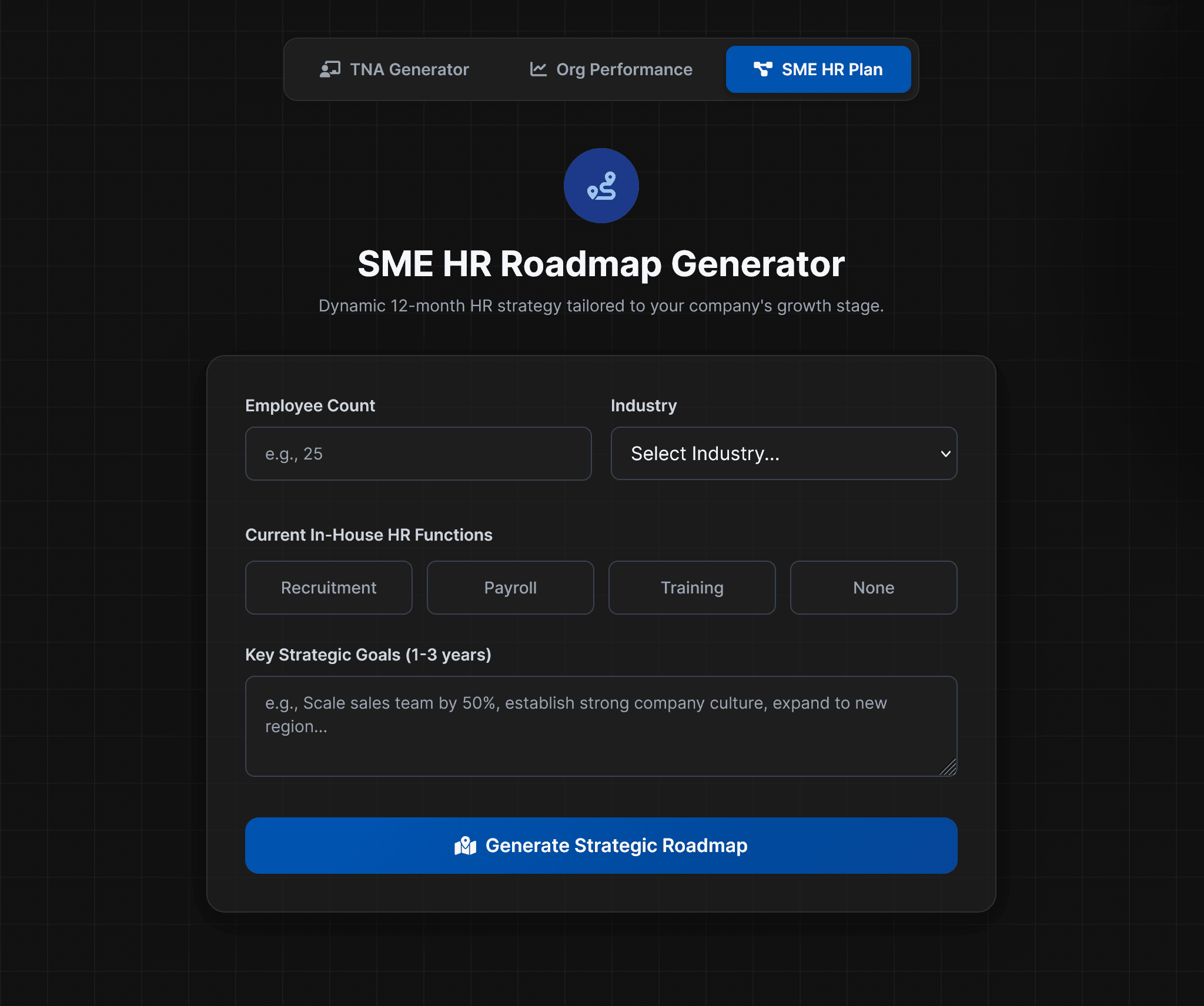
Task: Click the SME HR Plan diagram icon
Action: (762, 69)
